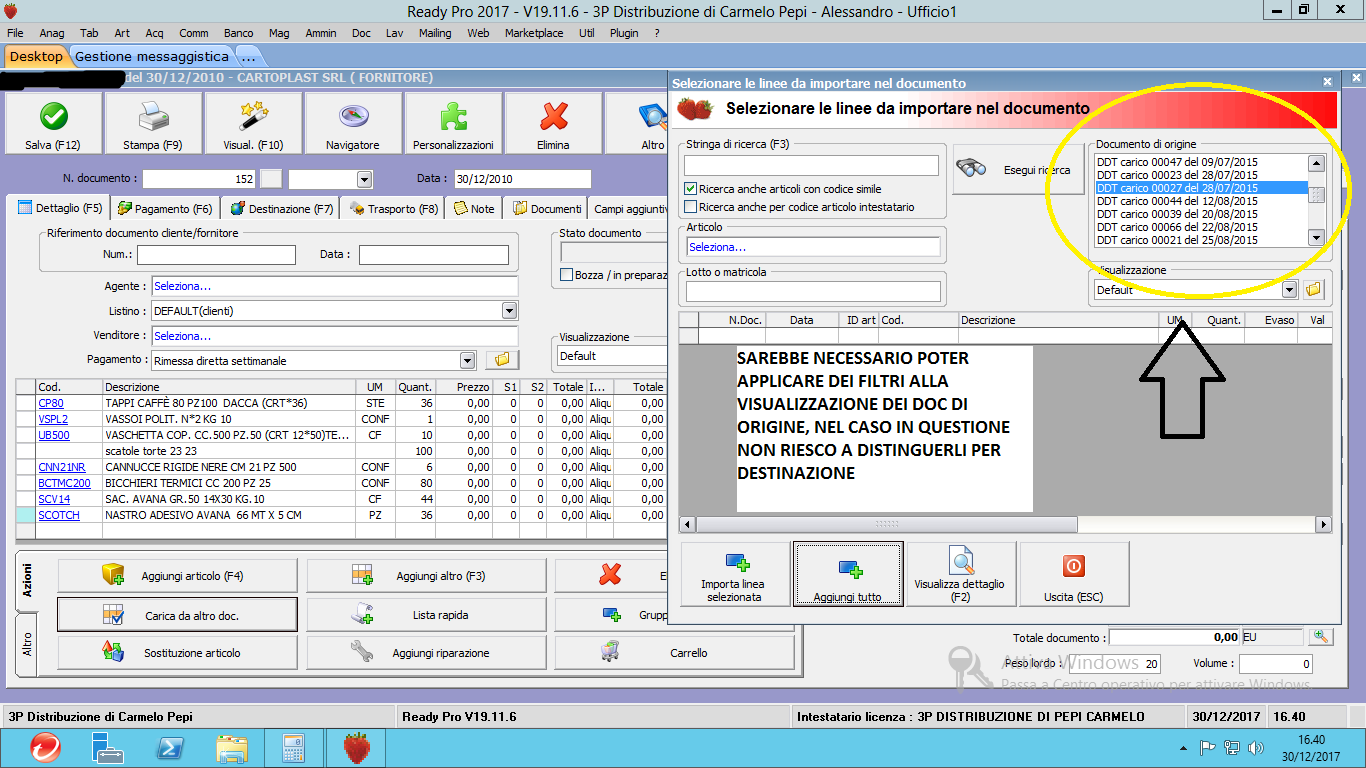Open Lista rapida button

click(426, 615)
